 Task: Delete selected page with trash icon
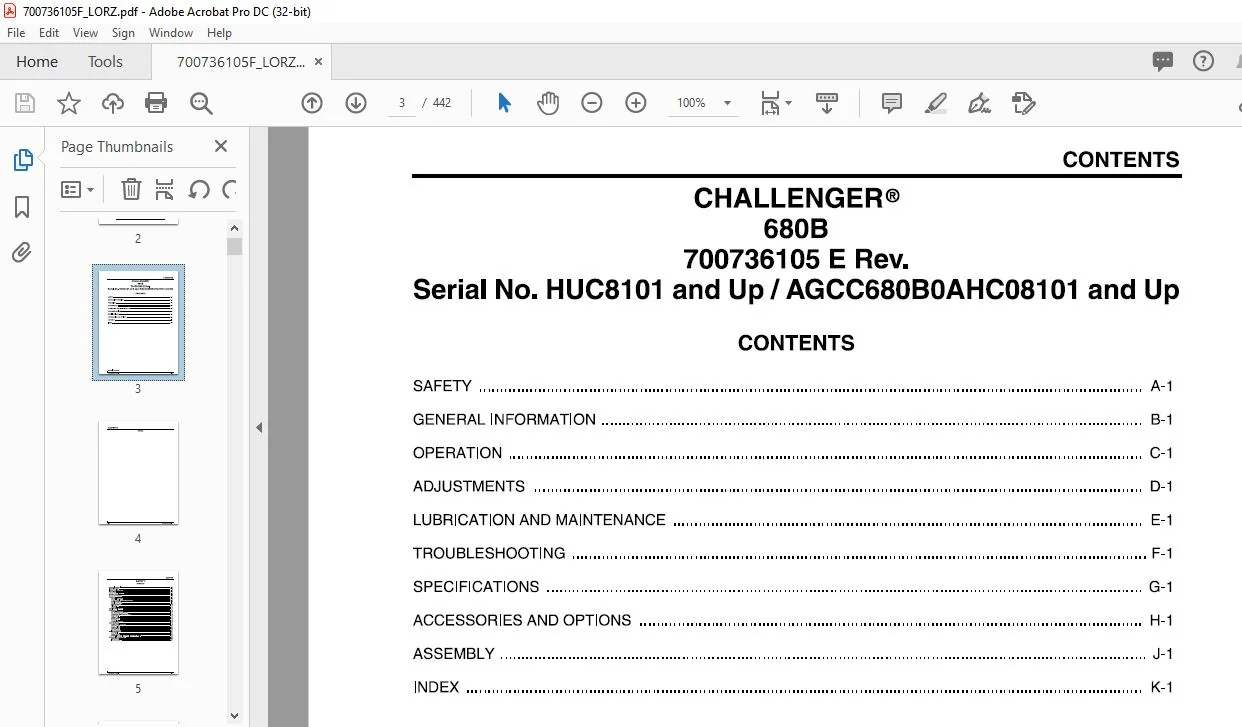point(131,189)
